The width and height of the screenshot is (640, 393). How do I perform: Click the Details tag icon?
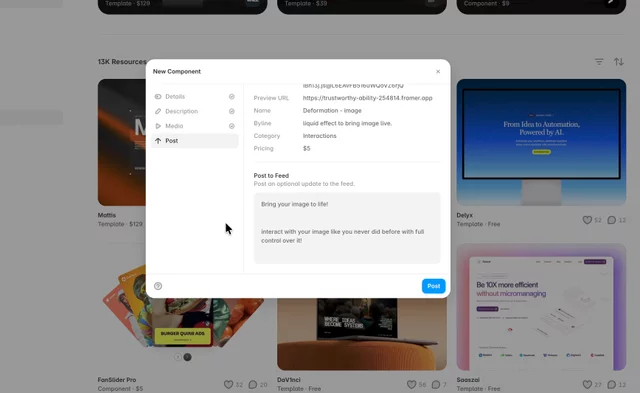158,97
